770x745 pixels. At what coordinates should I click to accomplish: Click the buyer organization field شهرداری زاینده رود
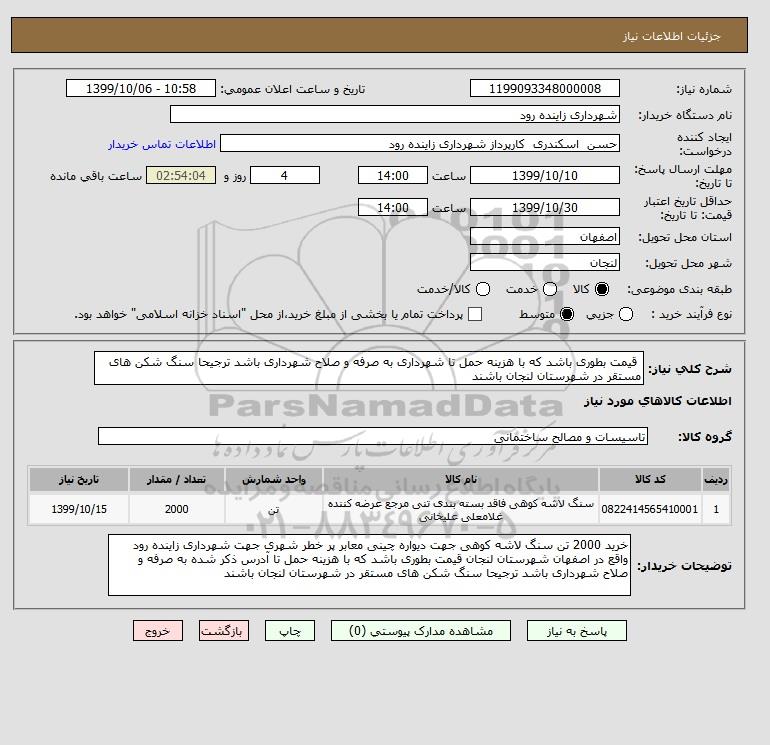(x=395, y=114)
